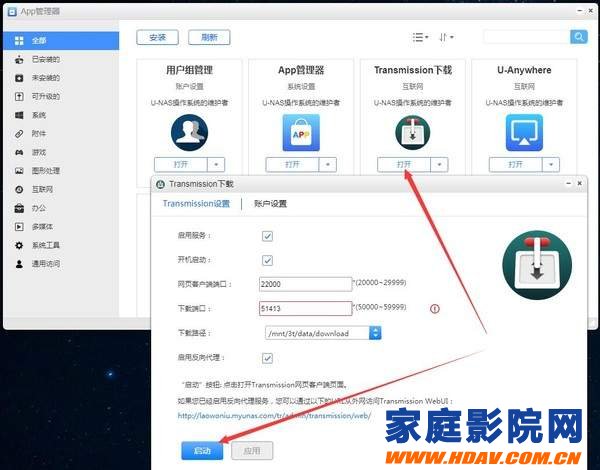Toggle the 启用反向代理 checkbox
Screen dimensions: 600x470
coord(267,359)
